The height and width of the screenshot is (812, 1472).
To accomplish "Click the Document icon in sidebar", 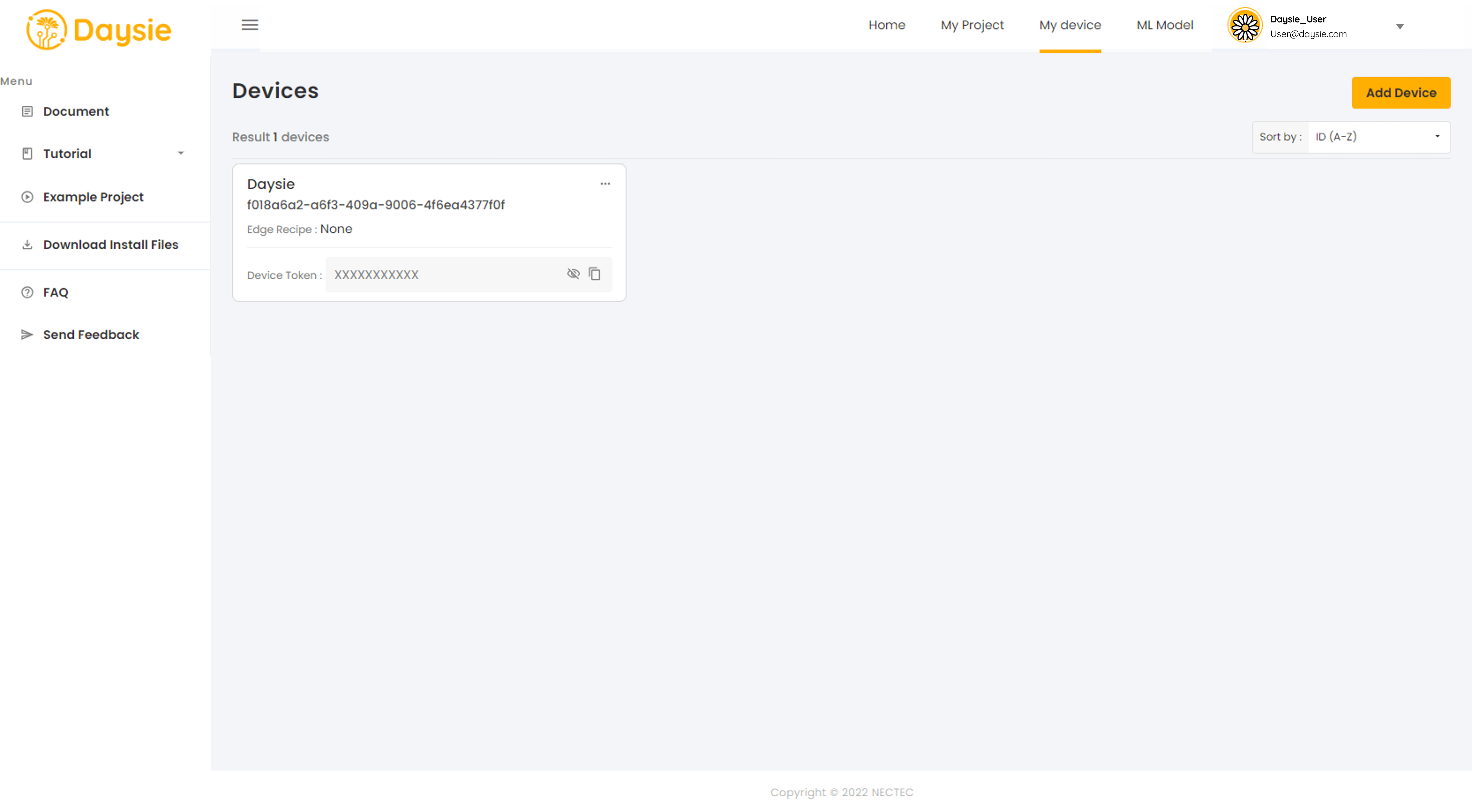I will (27, 111).
